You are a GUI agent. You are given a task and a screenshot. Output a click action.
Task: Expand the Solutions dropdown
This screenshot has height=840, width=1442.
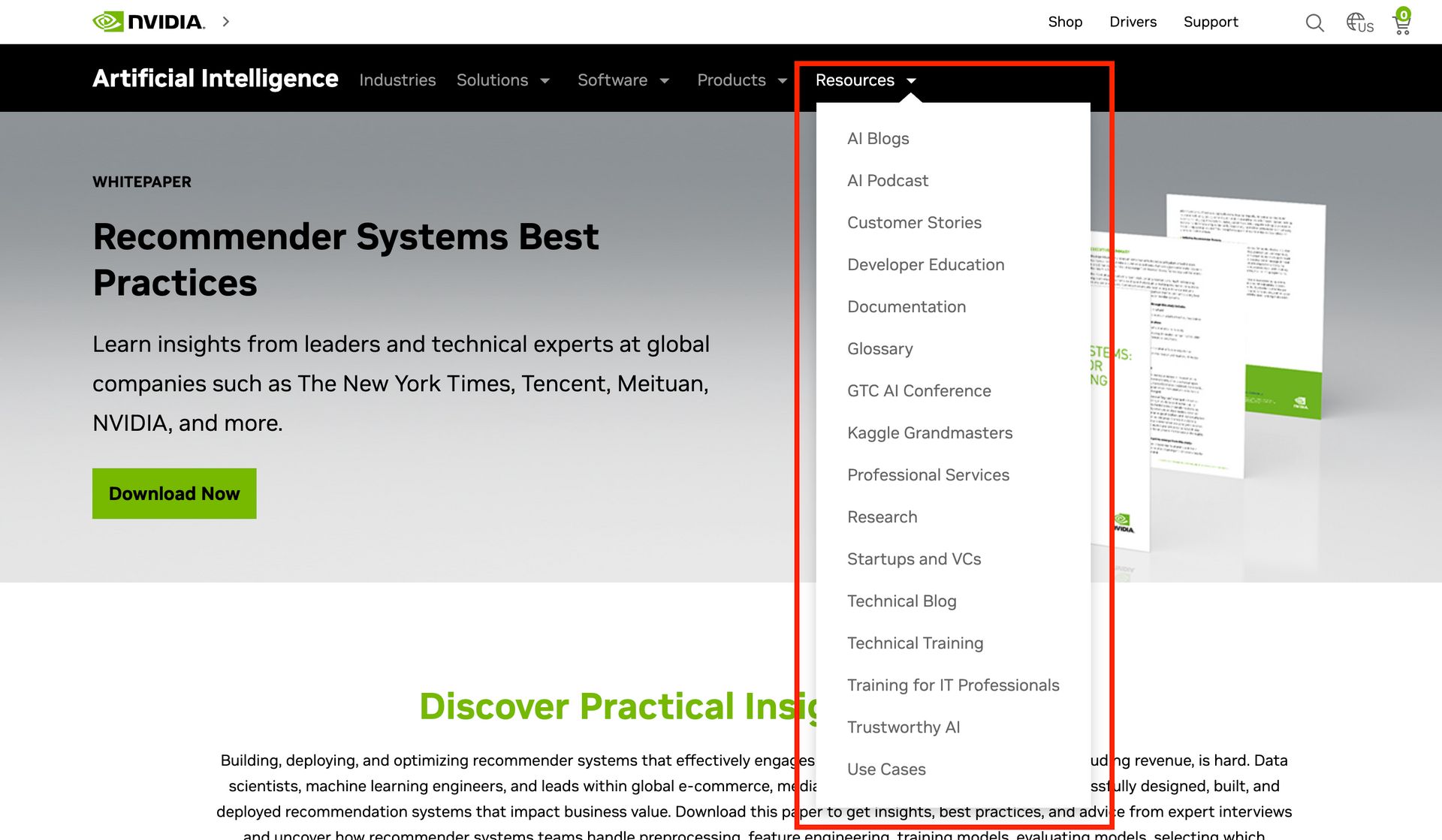(502, 80)
